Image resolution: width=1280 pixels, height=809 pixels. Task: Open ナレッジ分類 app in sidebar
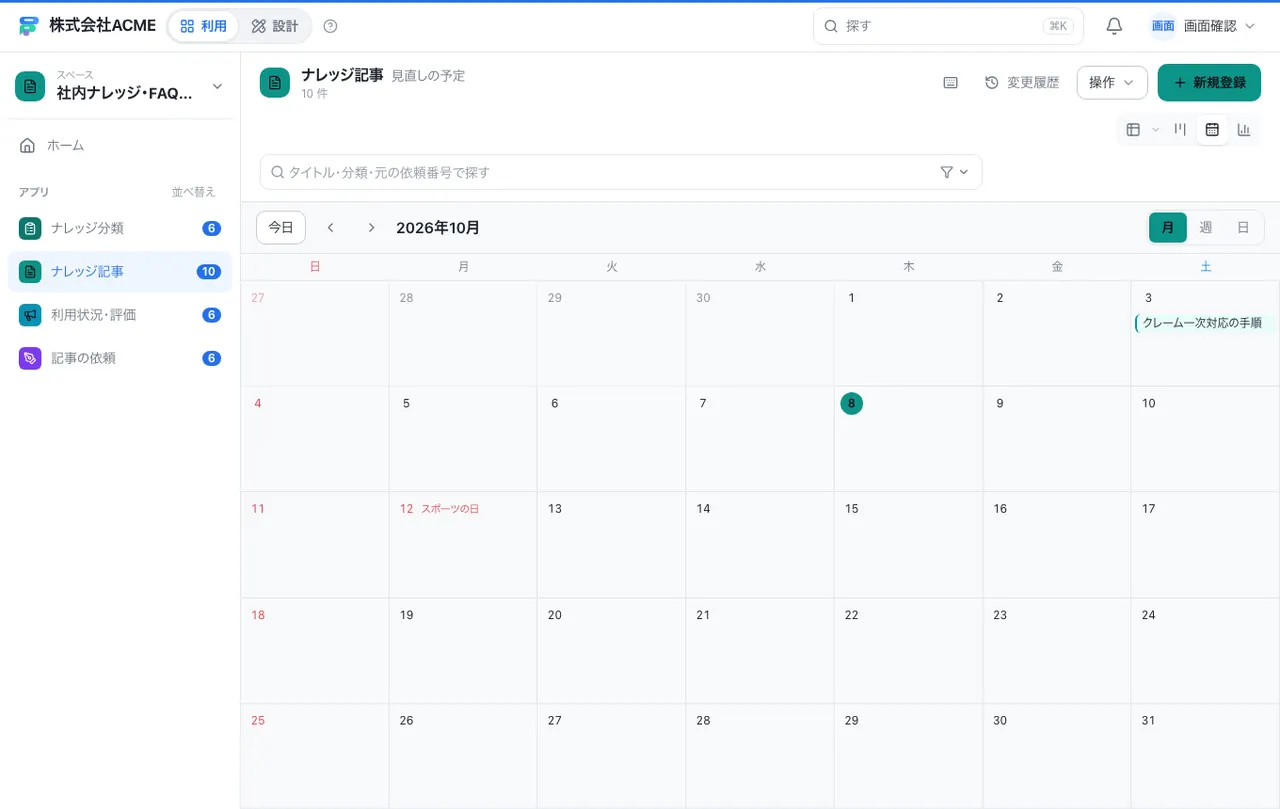[120, 228]
